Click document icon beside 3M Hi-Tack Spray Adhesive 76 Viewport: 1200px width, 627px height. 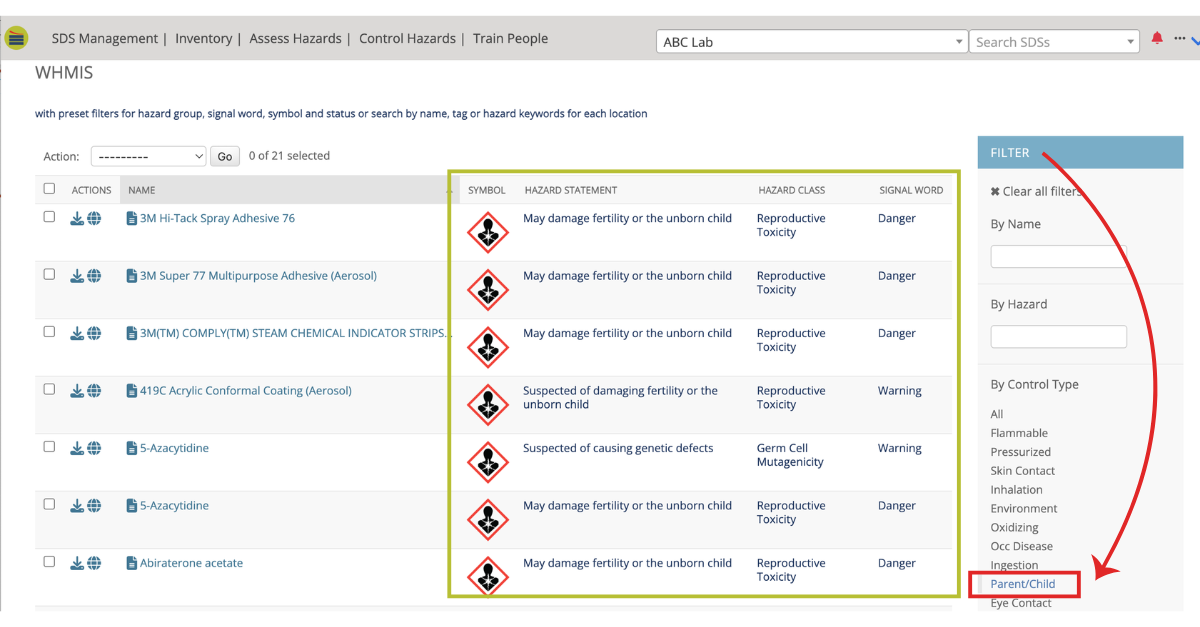[x=131, y=218]
